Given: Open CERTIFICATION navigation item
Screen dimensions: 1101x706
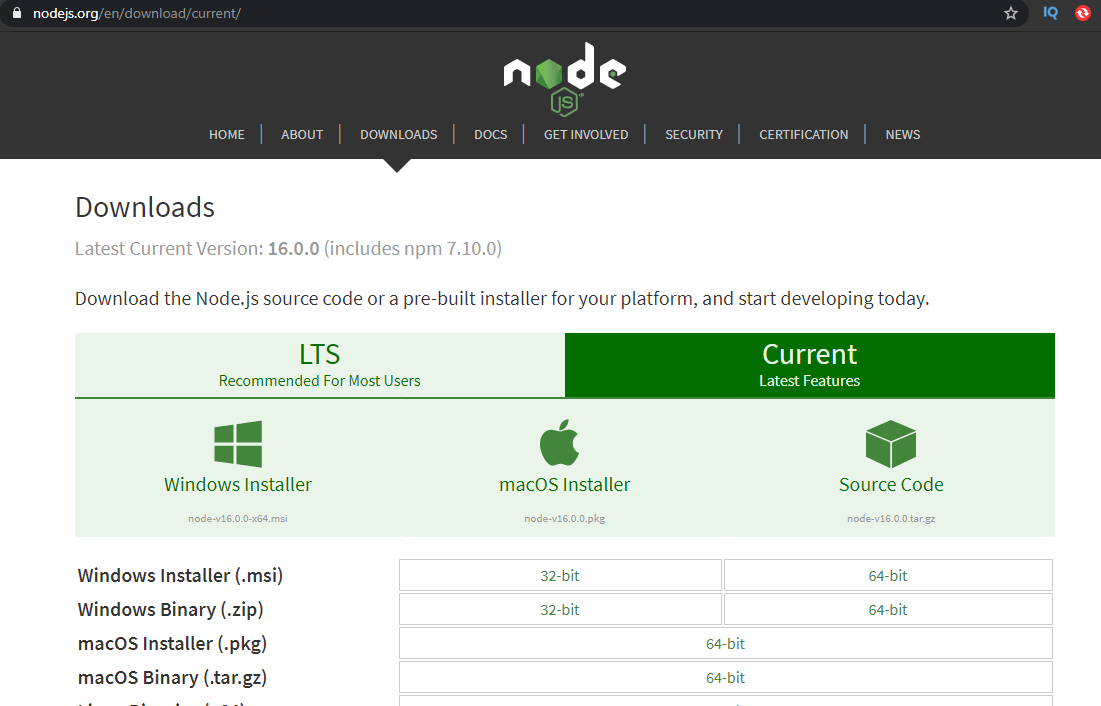Looking at the screenshot, I should point(803,134).
